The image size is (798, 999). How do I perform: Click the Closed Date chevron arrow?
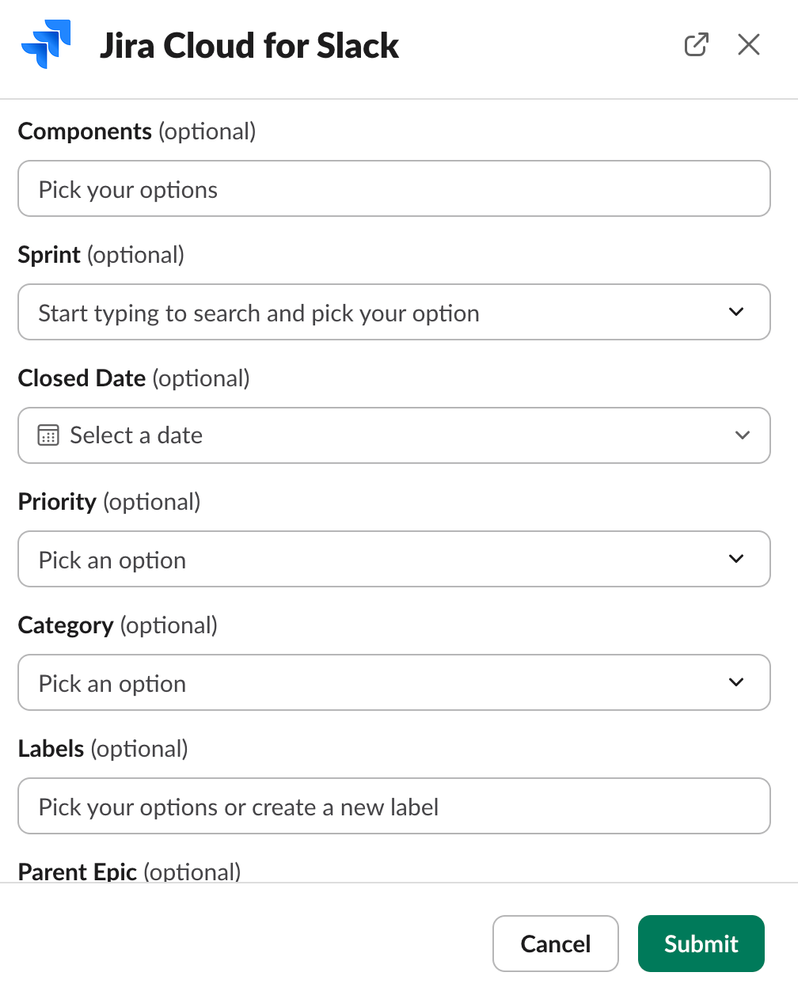coord(742,435)
